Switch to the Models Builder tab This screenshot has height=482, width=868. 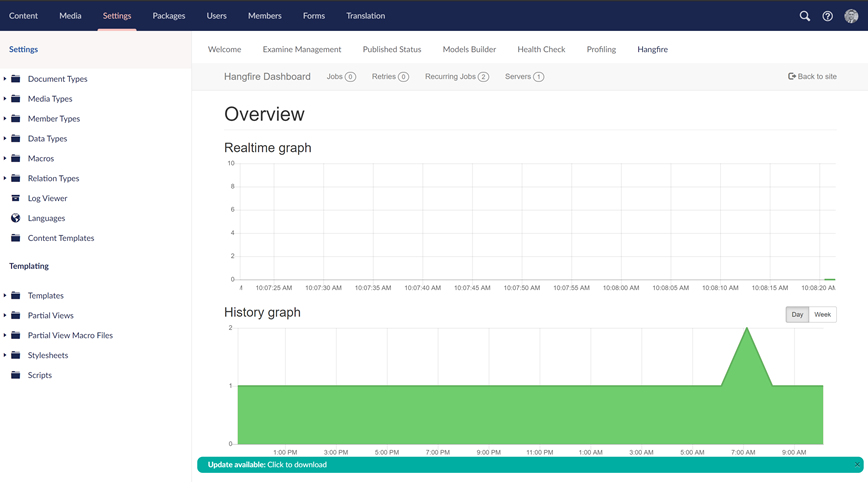tap(469, 49)
